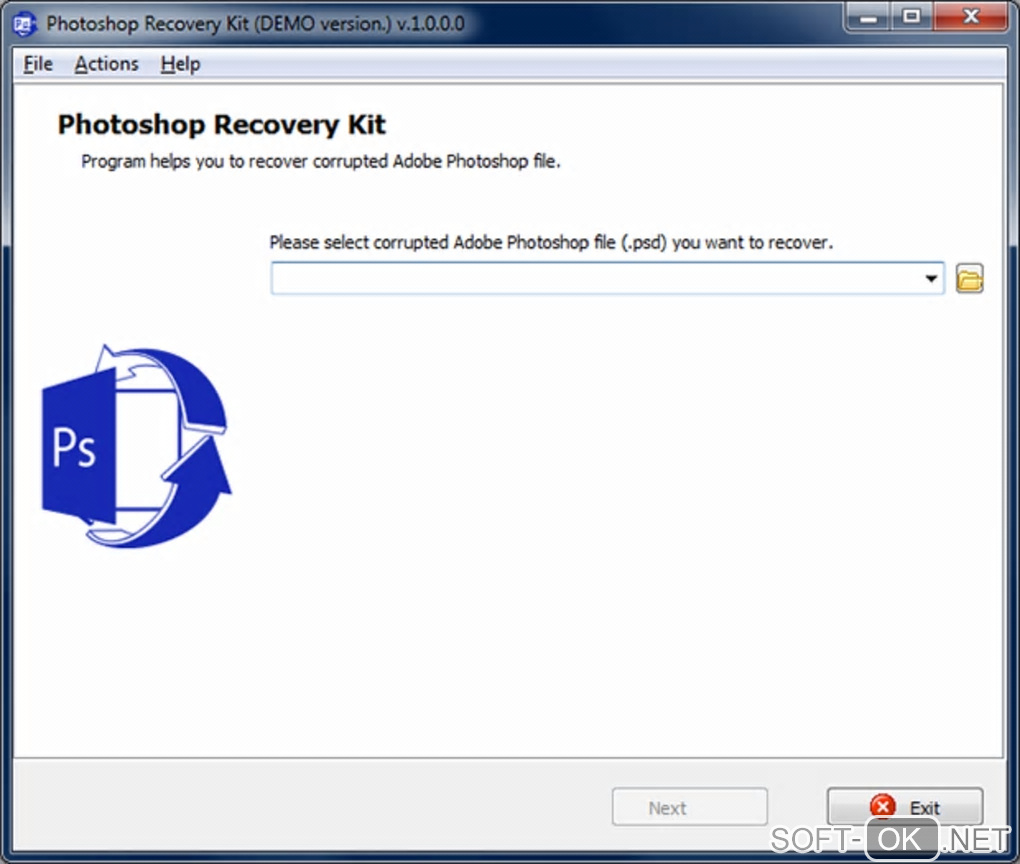Open the File menu

(x=38, y=64)
